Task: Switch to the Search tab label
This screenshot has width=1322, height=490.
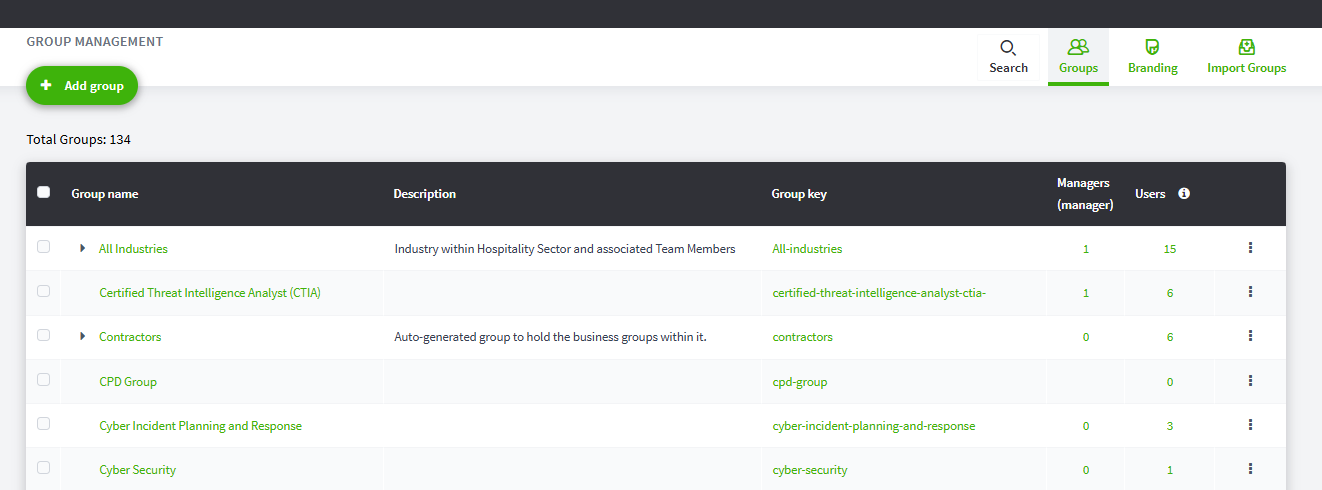Action: [x=1008, y=68]
